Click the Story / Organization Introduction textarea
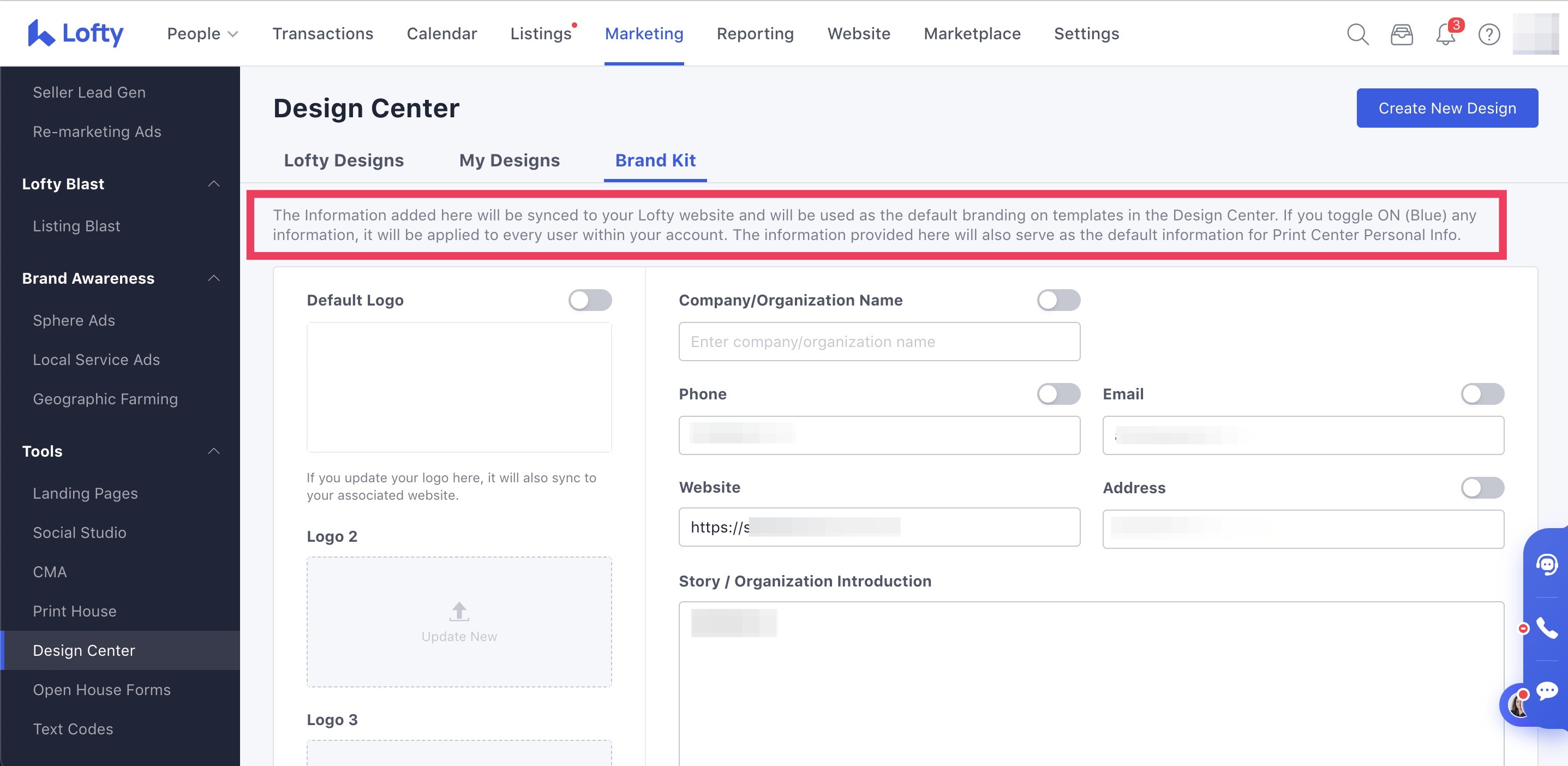Screen dimensions: 1568x766 tap(1091, 683)
